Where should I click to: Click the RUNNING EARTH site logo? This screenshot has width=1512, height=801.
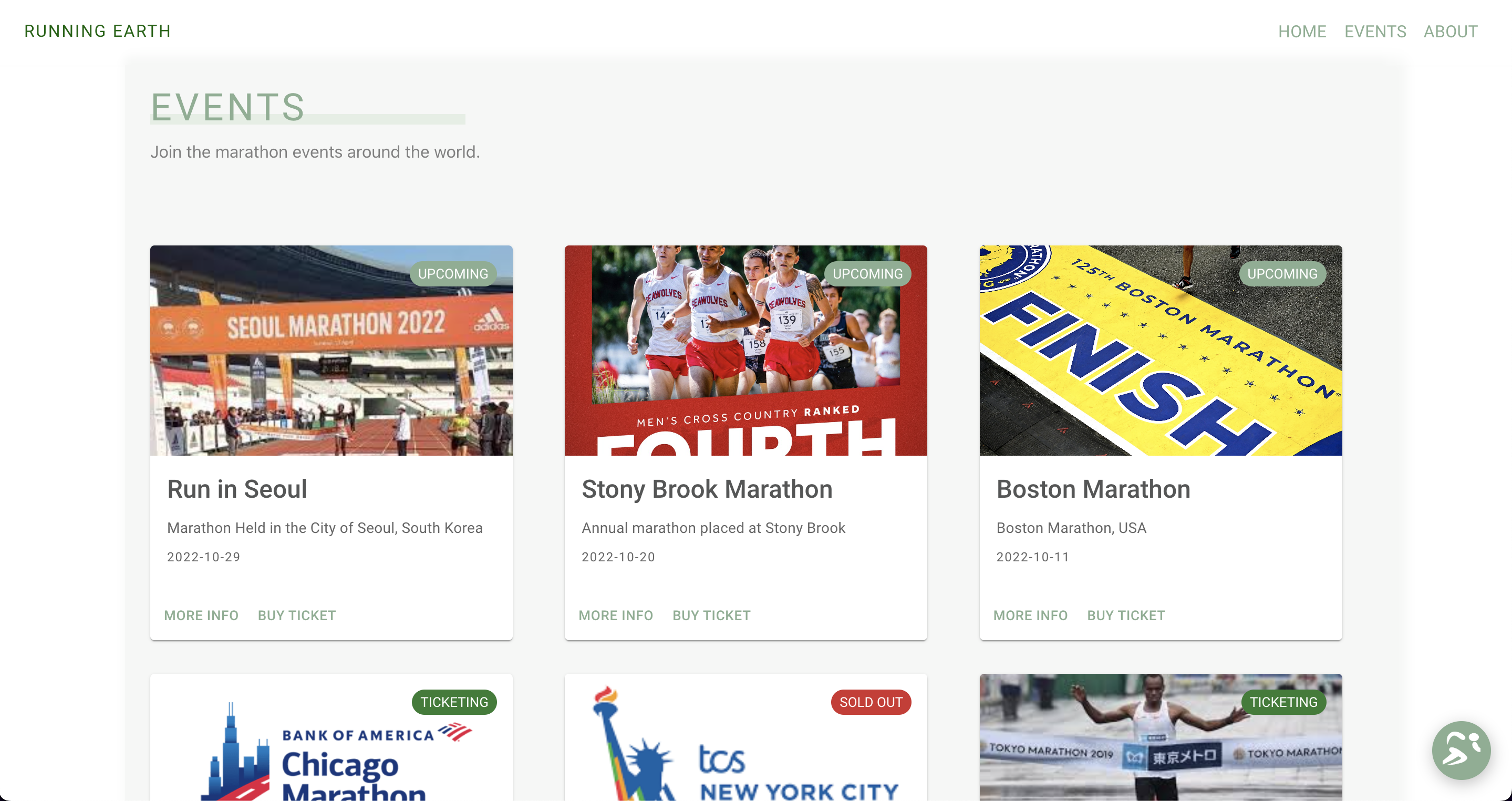[x=97, y=31]
